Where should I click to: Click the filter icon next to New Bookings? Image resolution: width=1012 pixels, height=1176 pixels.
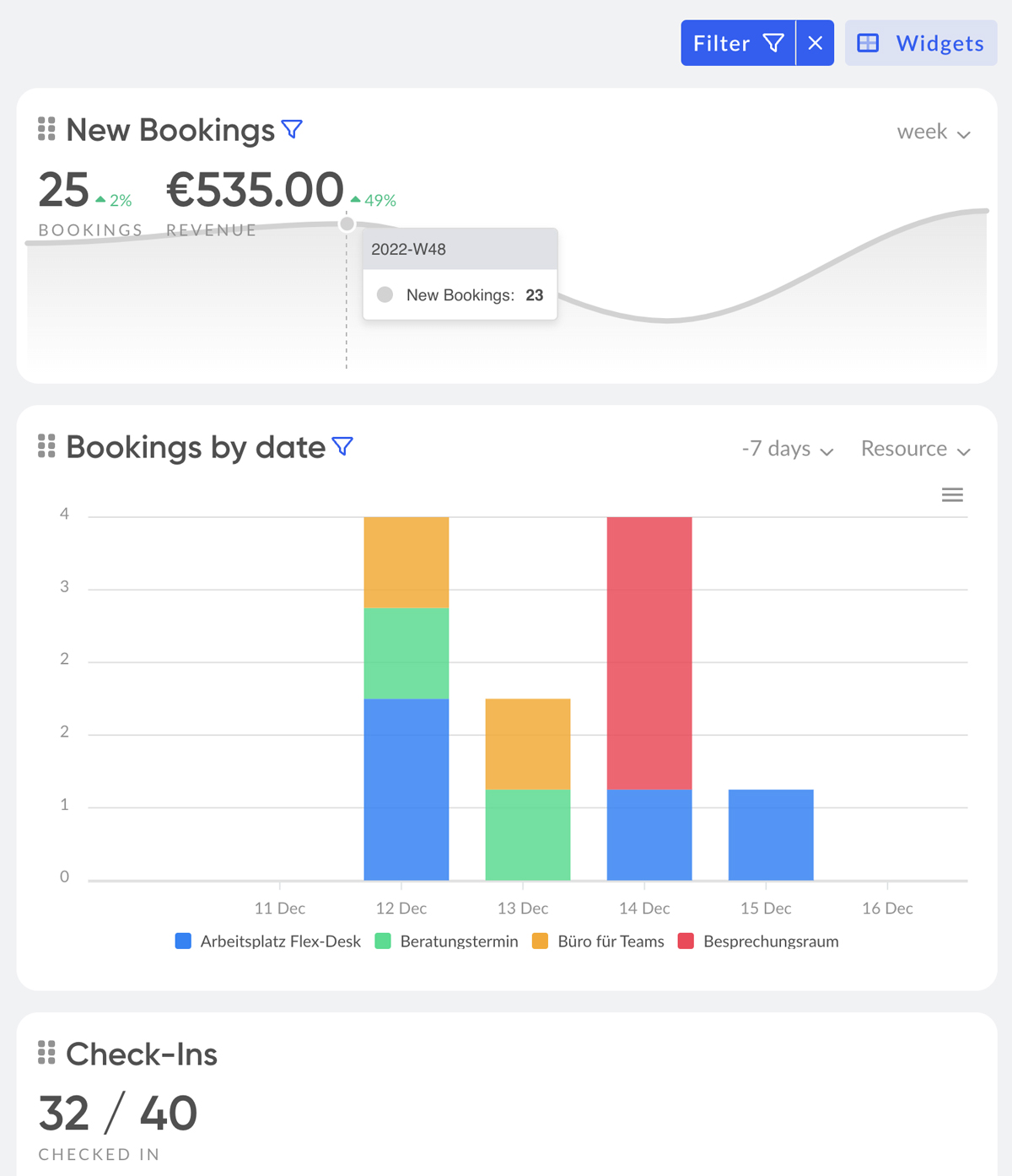pos(292,129)
